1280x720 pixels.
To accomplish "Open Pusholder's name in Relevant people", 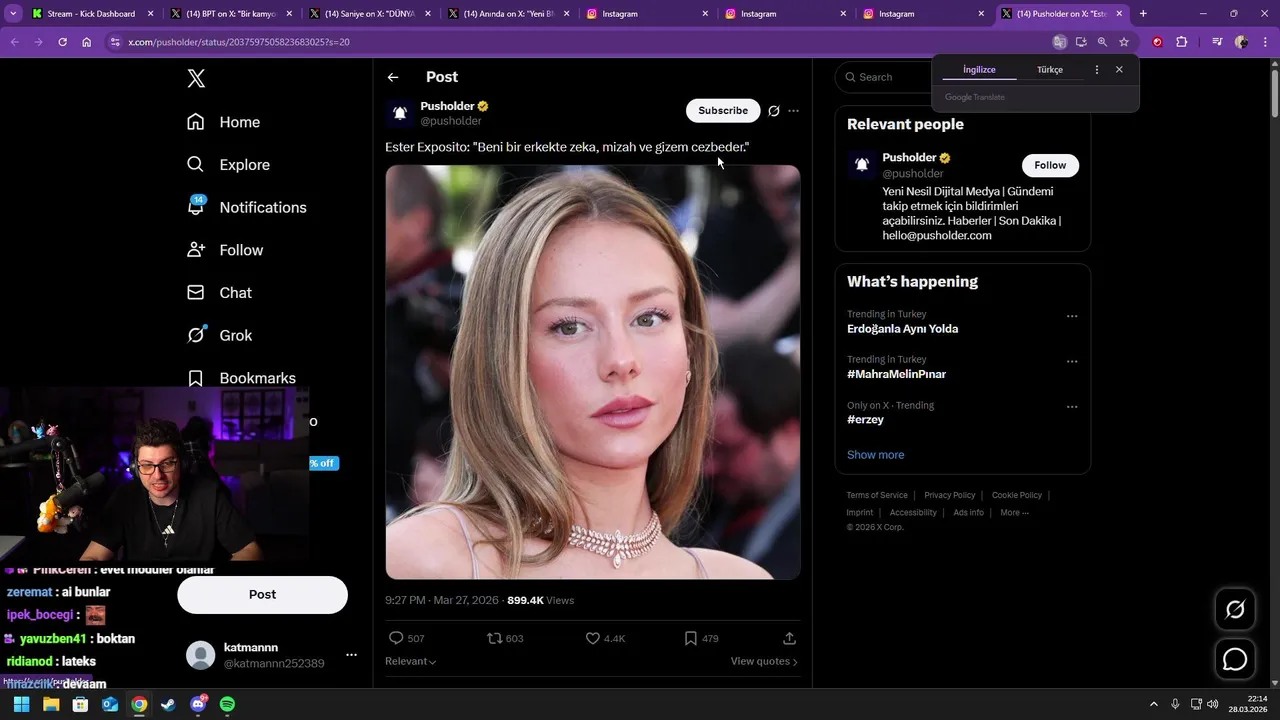I will pyautogui.click(x=909, y=158).
